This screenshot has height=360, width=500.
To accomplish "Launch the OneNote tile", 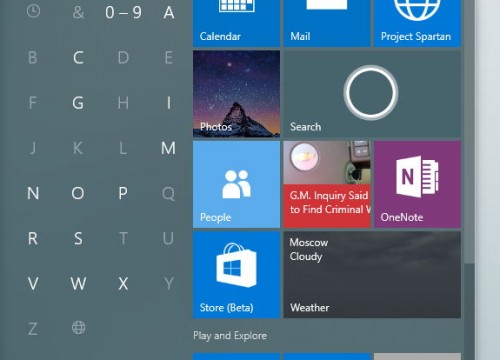I will point(417,184).
